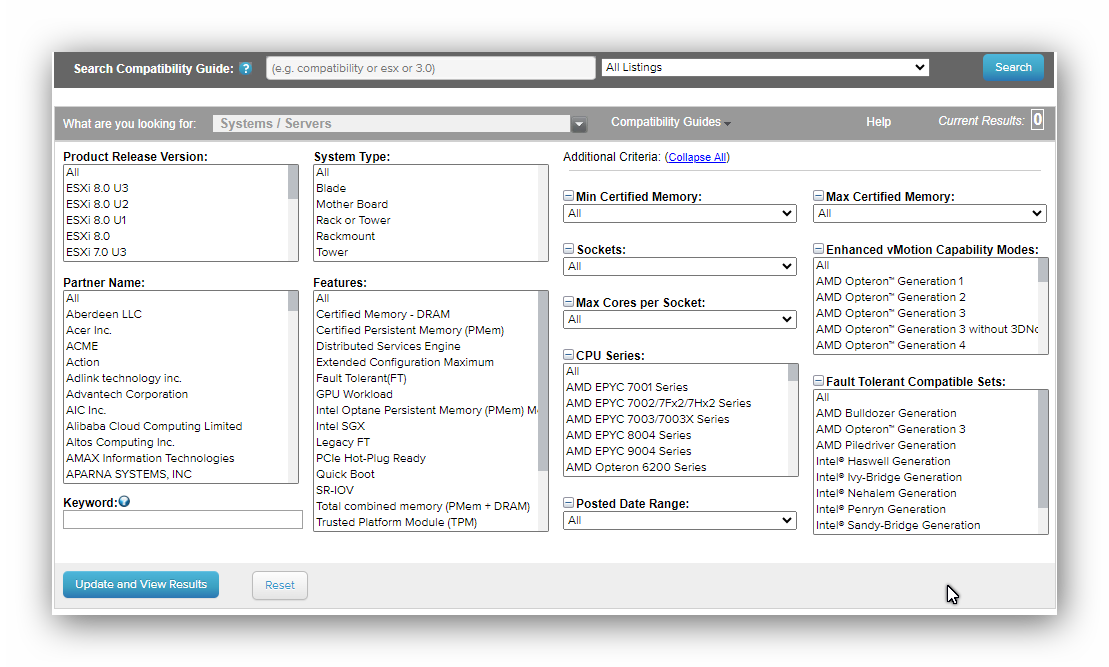Collapse the Max Certified Memory section
The image size is (1109, 667).
pos(818,196)
